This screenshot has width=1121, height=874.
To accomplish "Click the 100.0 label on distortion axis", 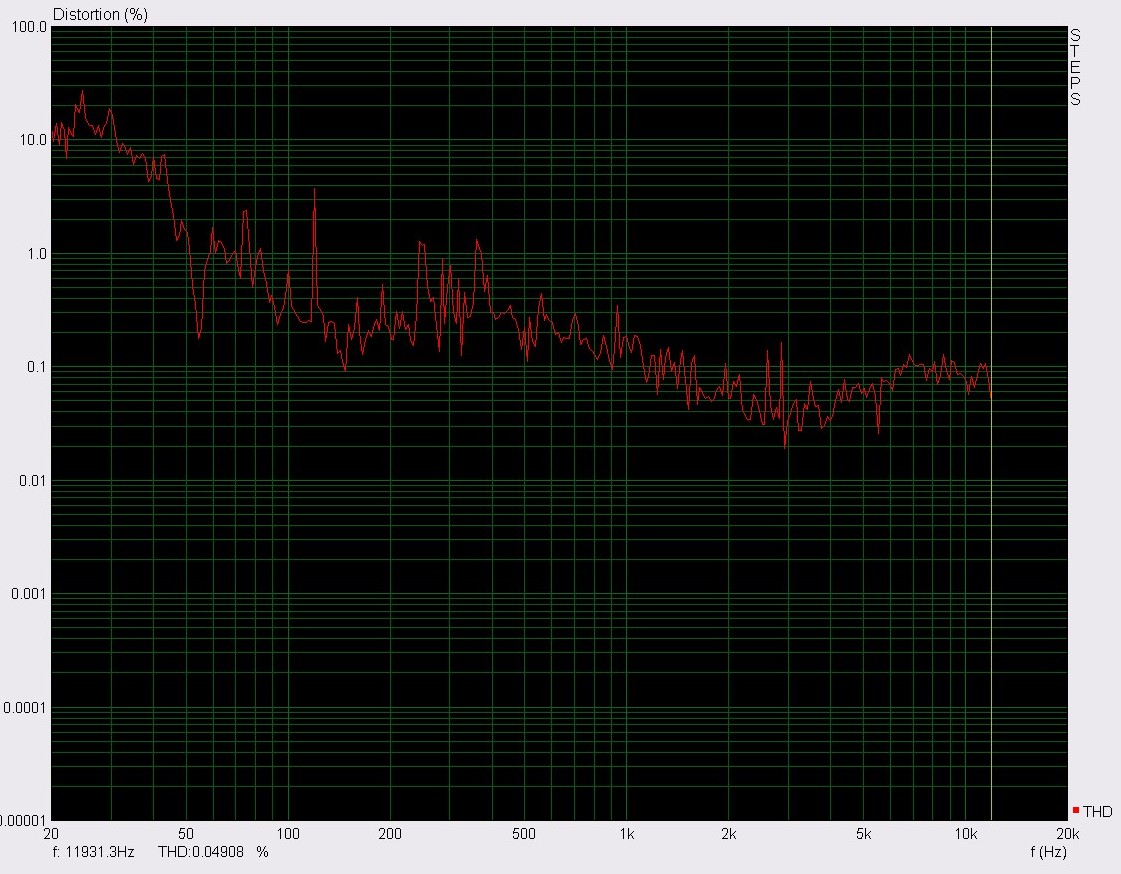I will click(x=29, y=28).
